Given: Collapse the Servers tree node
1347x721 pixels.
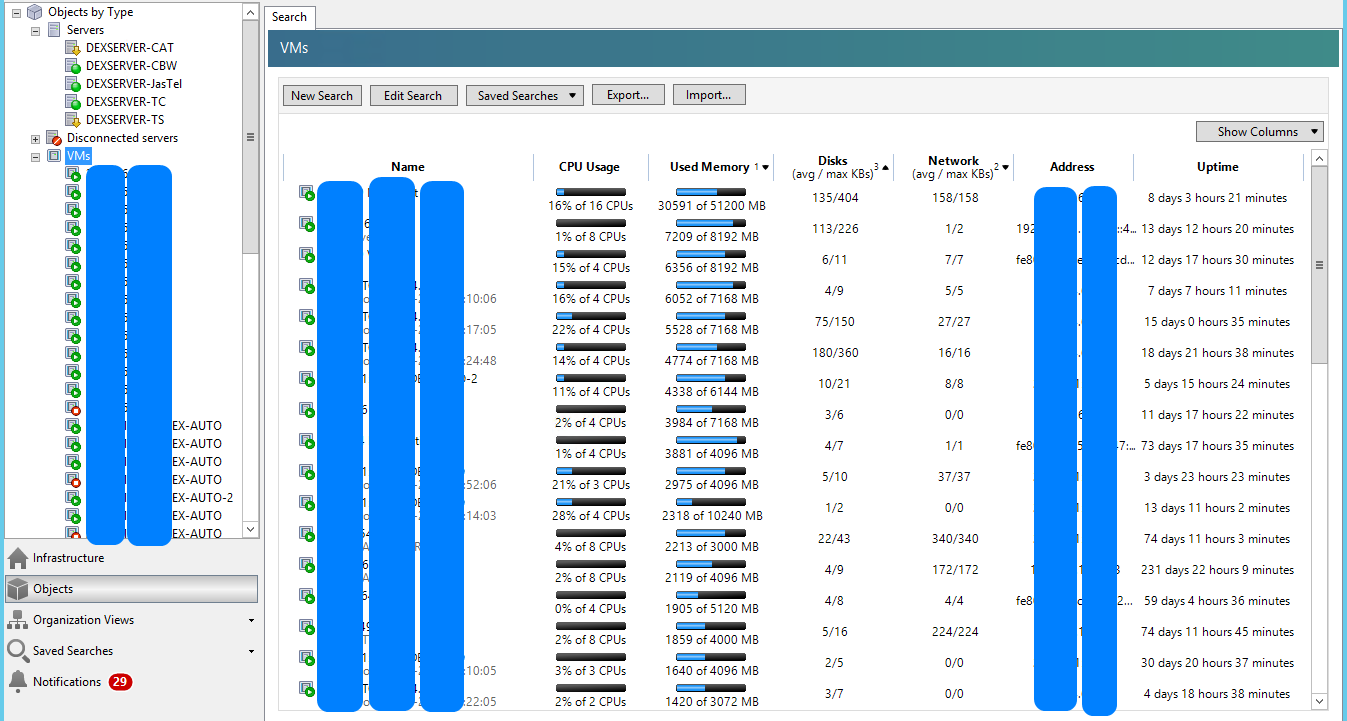Looking at the screenshot, I should [35, 29].
